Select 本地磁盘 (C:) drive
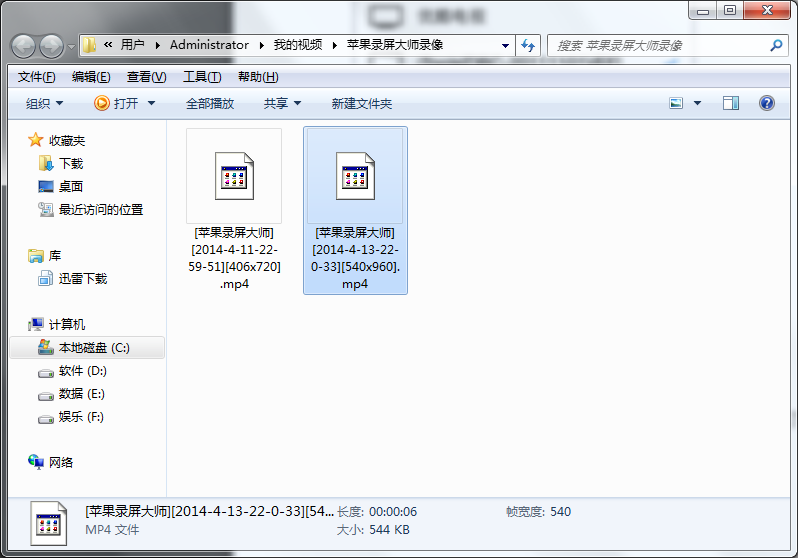 87,348
